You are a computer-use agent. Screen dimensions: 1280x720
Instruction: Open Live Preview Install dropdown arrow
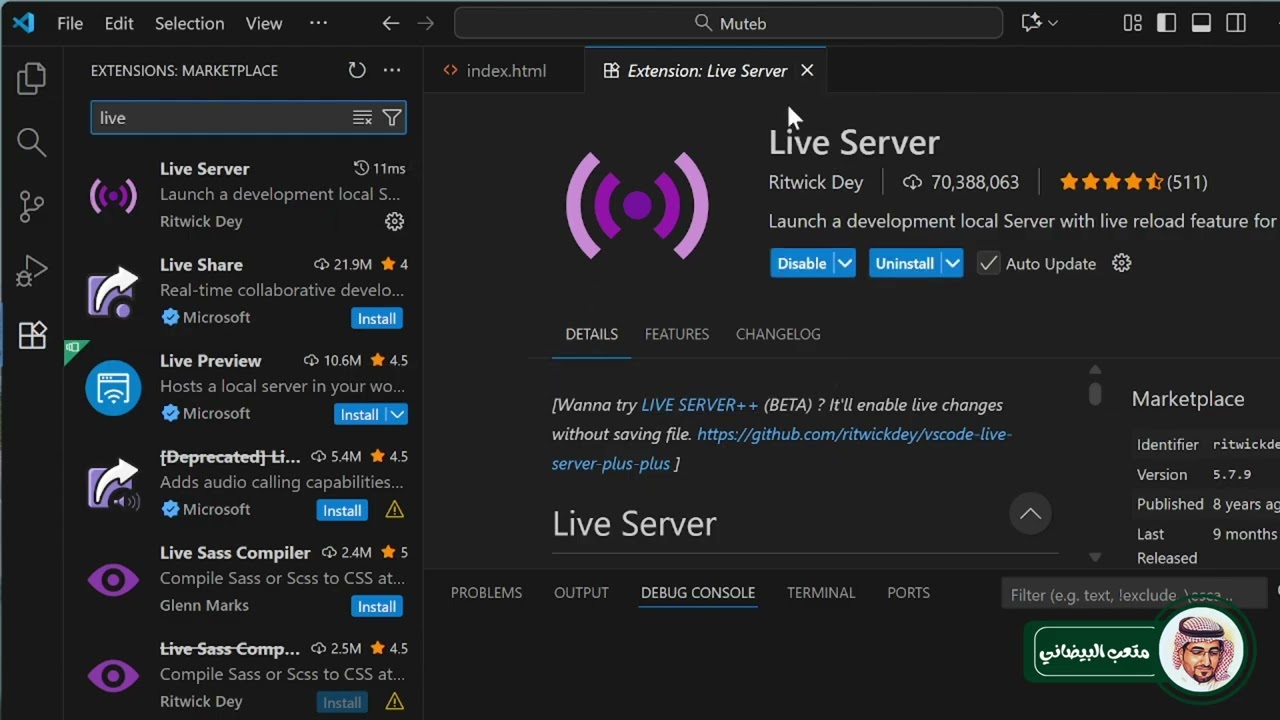397,414
